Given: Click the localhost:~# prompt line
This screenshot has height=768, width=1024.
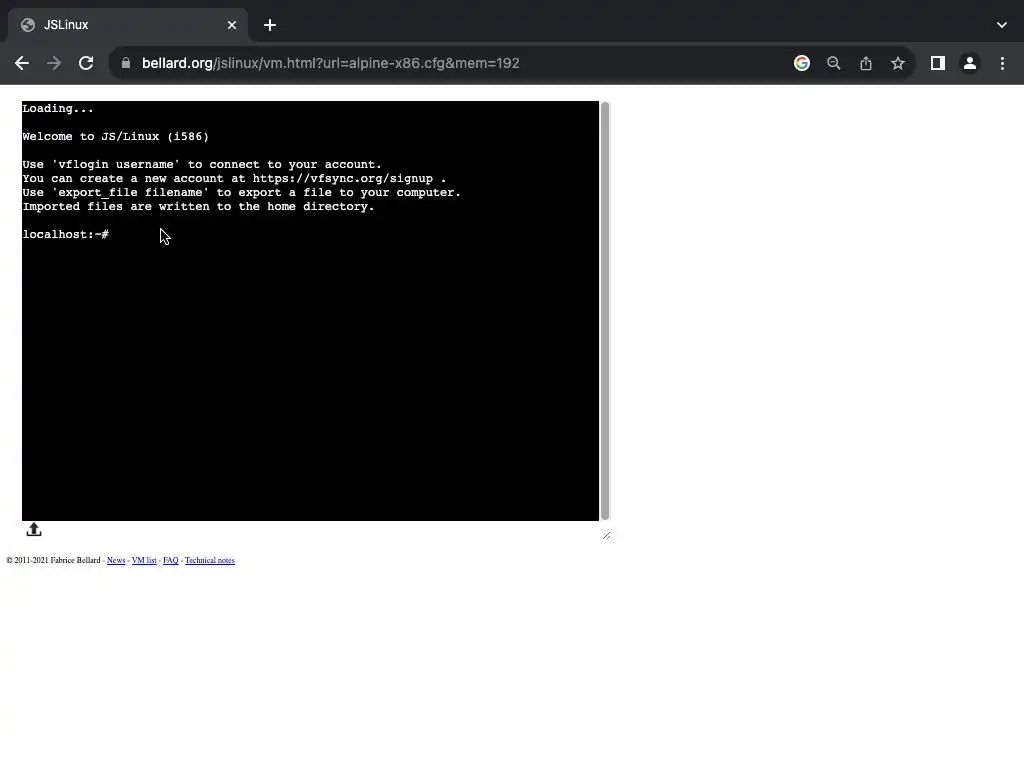Looking at the screenshot, I should click(65, 234).
